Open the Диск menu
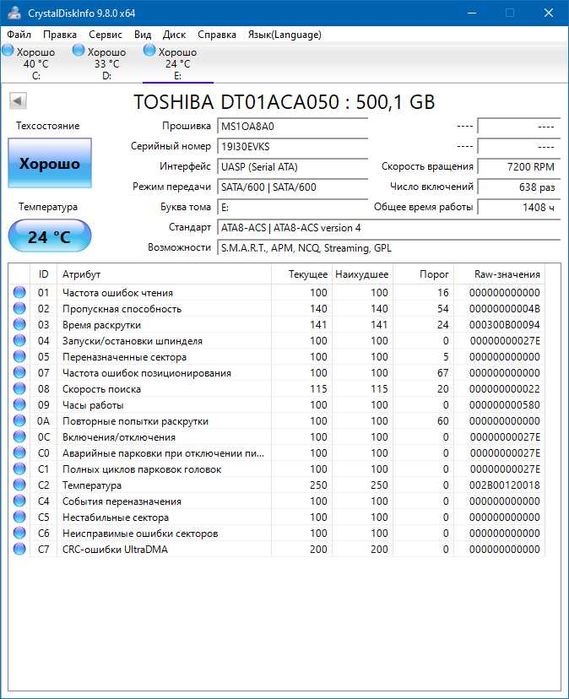This screenshot has width=569, height=699. [174, 34]
